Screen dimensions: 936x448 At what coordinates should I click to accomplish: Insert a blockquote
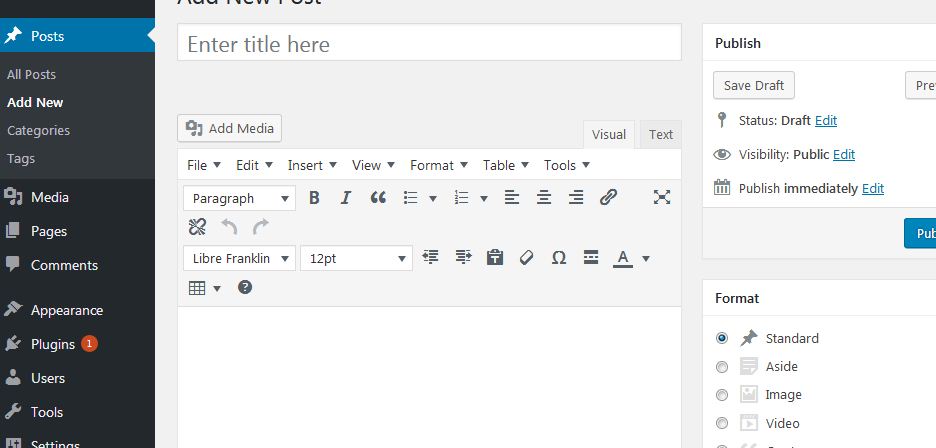click(378, 198)
